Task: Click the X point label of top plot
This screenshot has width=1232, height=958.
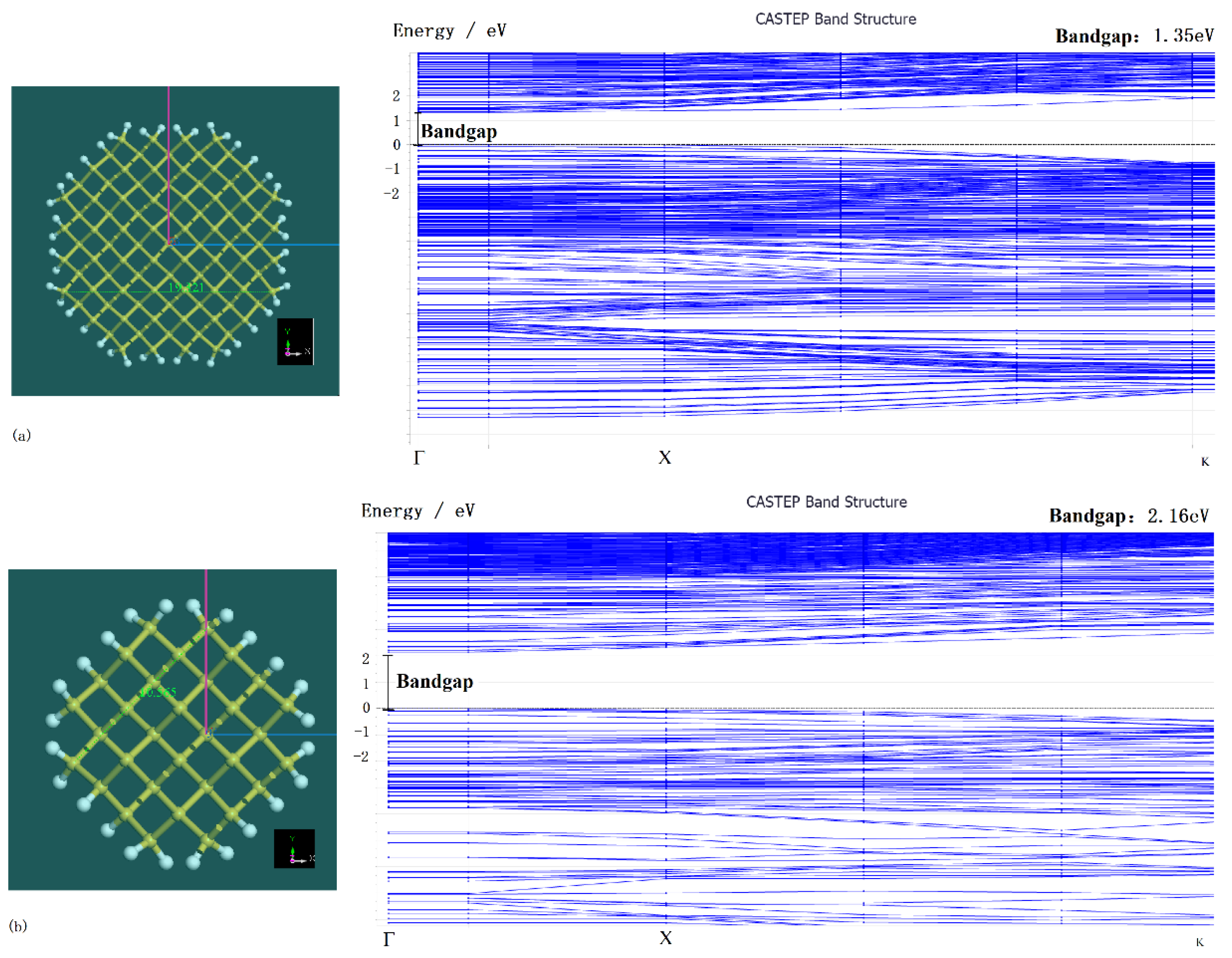Action: 664,457
